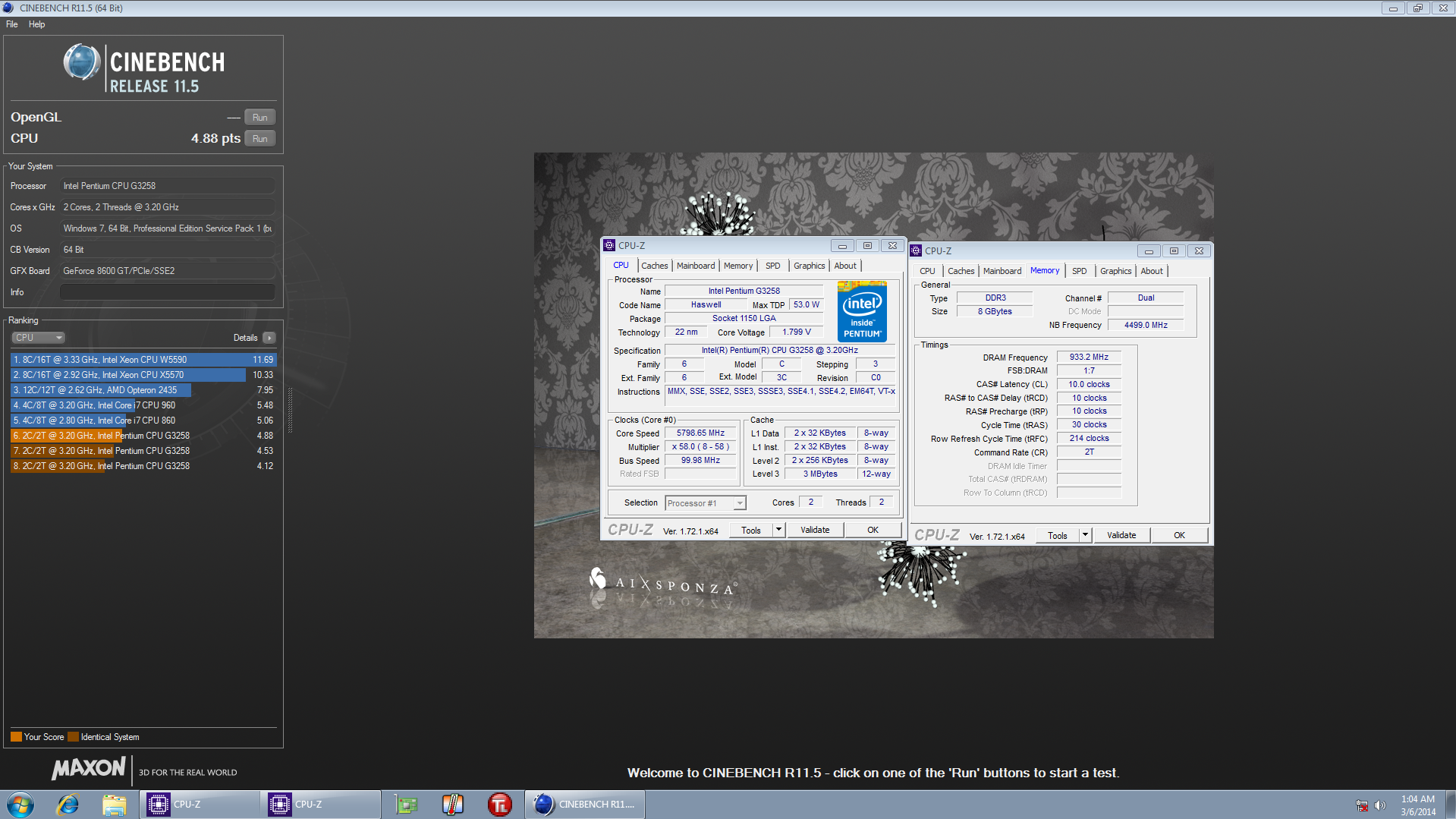Open Tools dropdown arrow in left CPU-Z
Image resolution: width=1456 pixels, height=819 pixels.
click(x=778, y=530)
